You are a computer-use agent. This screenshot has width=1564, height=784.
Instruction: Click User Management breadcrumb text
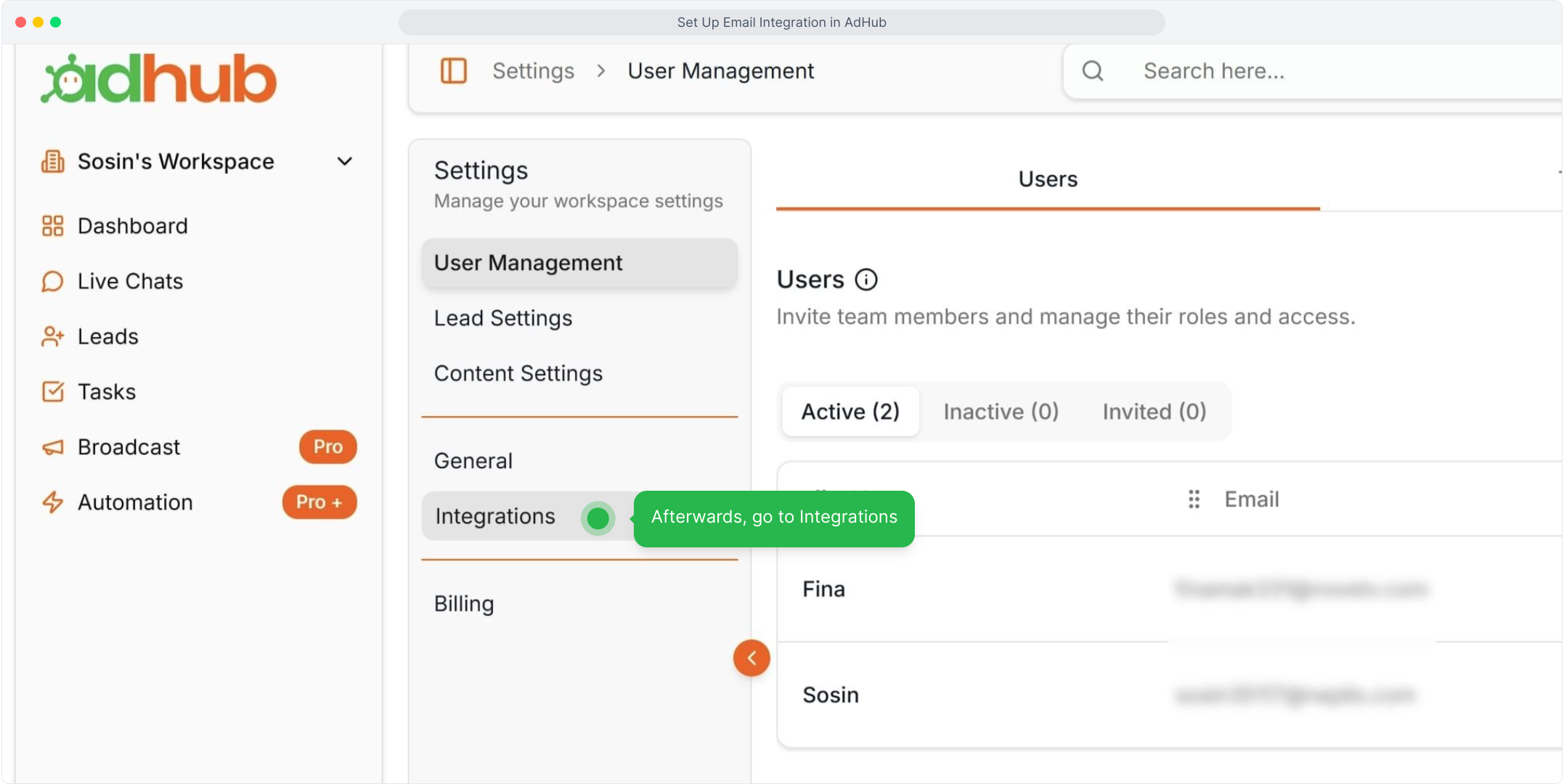(x=720, y=70)
